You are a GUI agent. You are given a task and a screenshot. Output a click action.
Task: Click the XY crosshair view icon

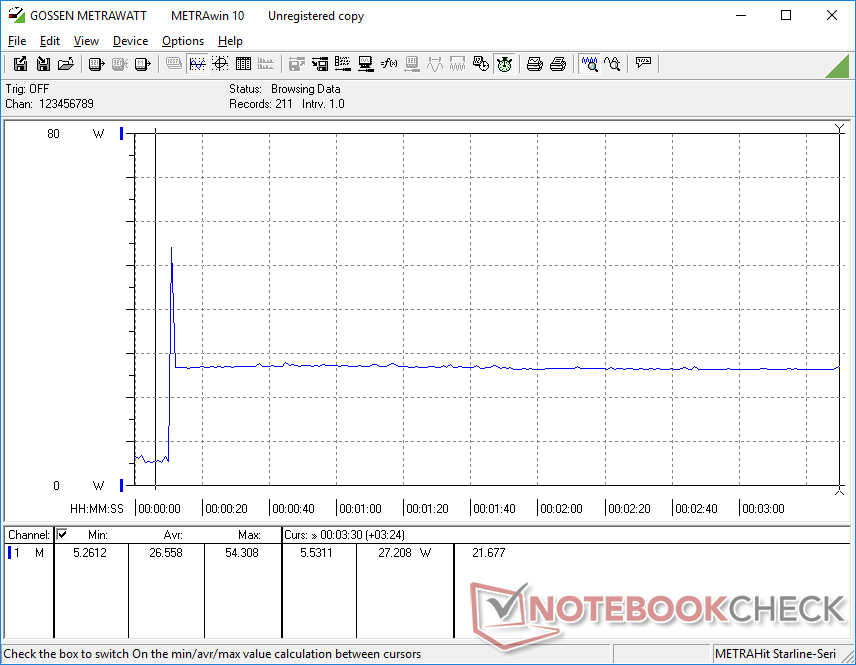pyautogui.click(x=220, y=64)
